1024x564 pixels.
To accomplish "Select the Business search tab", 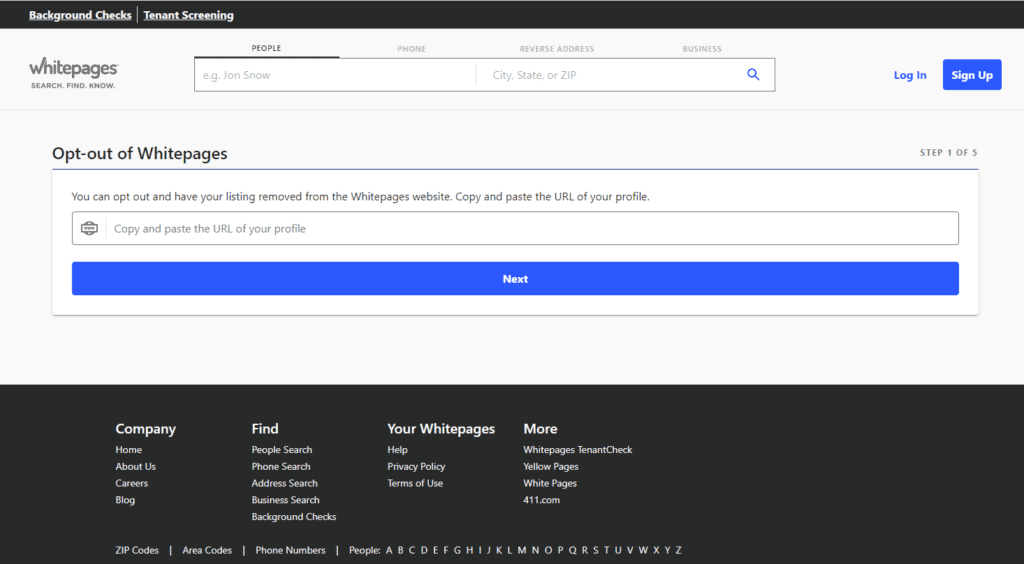I will (x=702, y=49).
